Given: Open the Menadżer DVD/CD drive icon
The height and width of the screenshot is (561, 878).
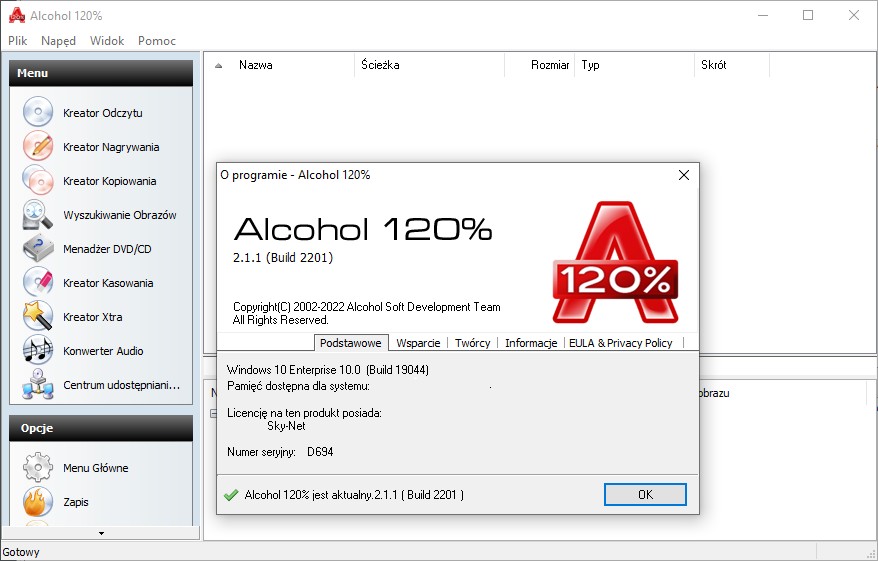Looking at the screenshot, I should [38, 249].
